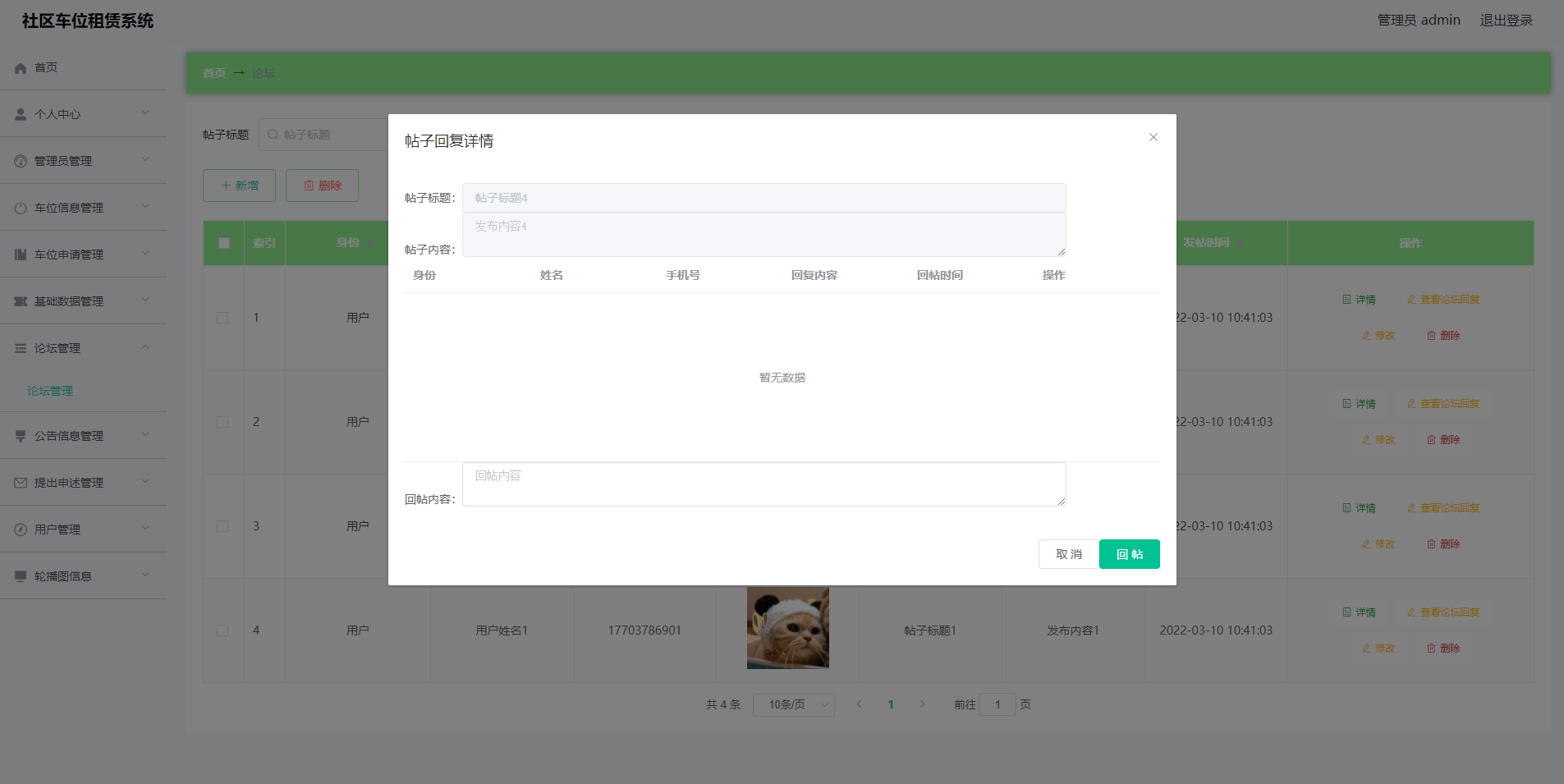Click the 帖子标题 field in dialog

point(764,198)
